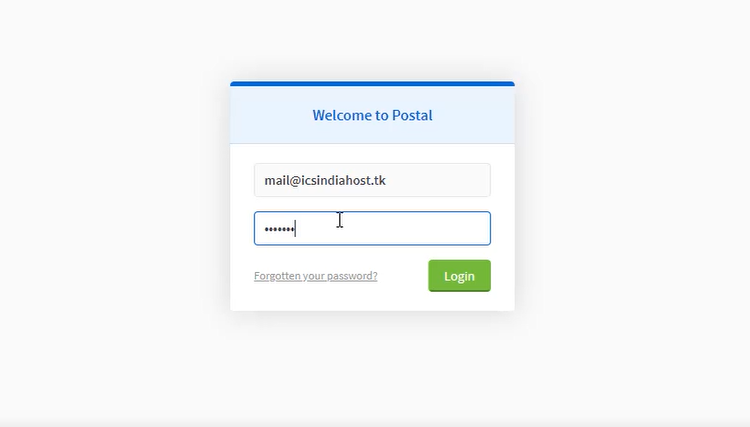
Task: Click the tk domain ending in email field
Action: [380, 180]
